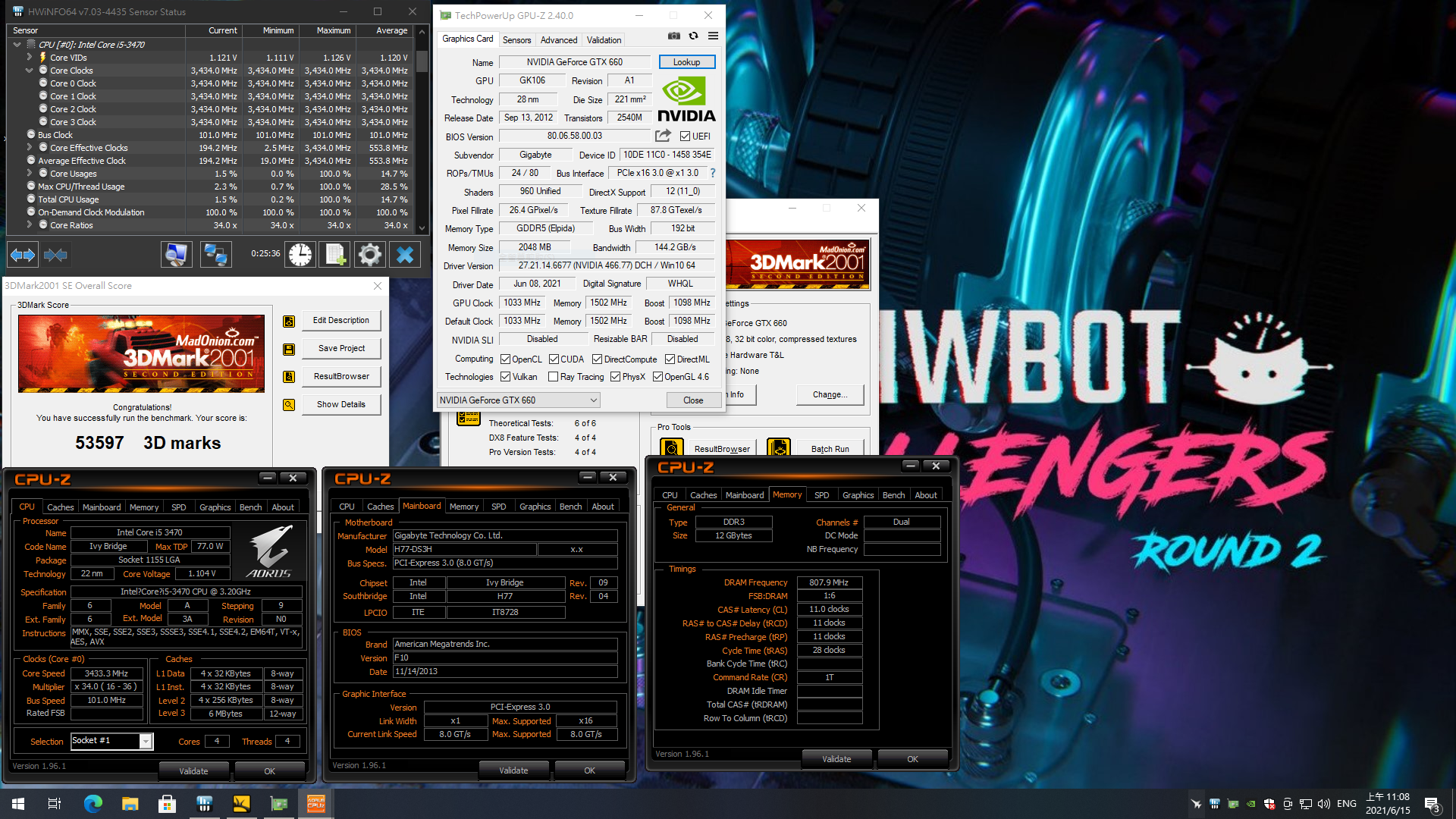
Task: Open Windows Start menu
Action: [x=18, y=804]
